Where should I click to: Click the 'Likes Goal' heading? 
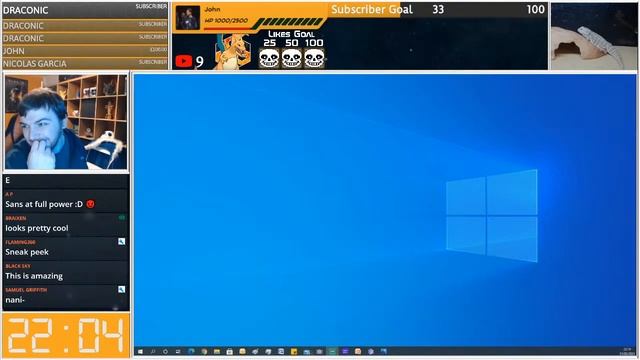pos(291,34)
